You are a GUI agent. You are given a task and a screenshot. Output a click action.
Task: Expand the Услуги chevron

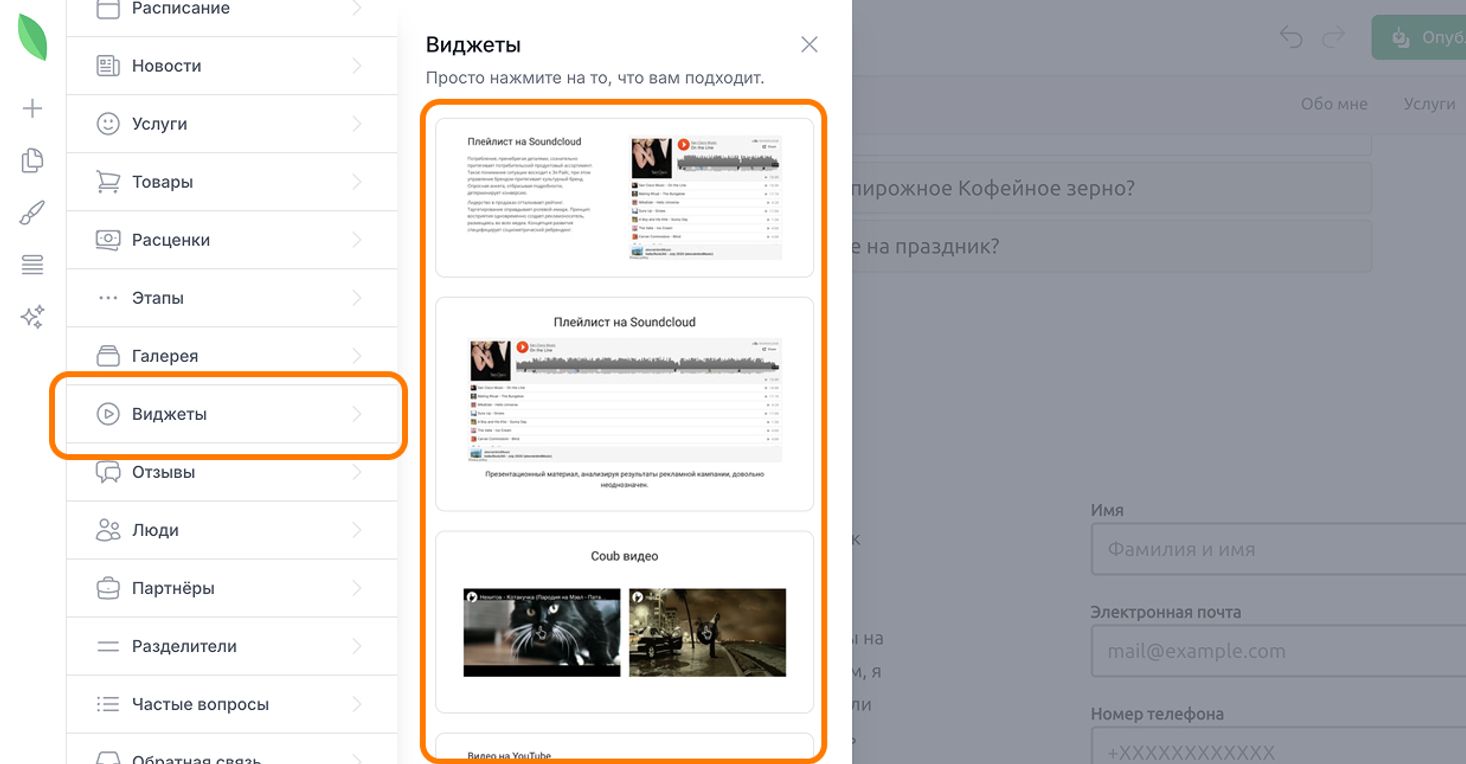357,124
